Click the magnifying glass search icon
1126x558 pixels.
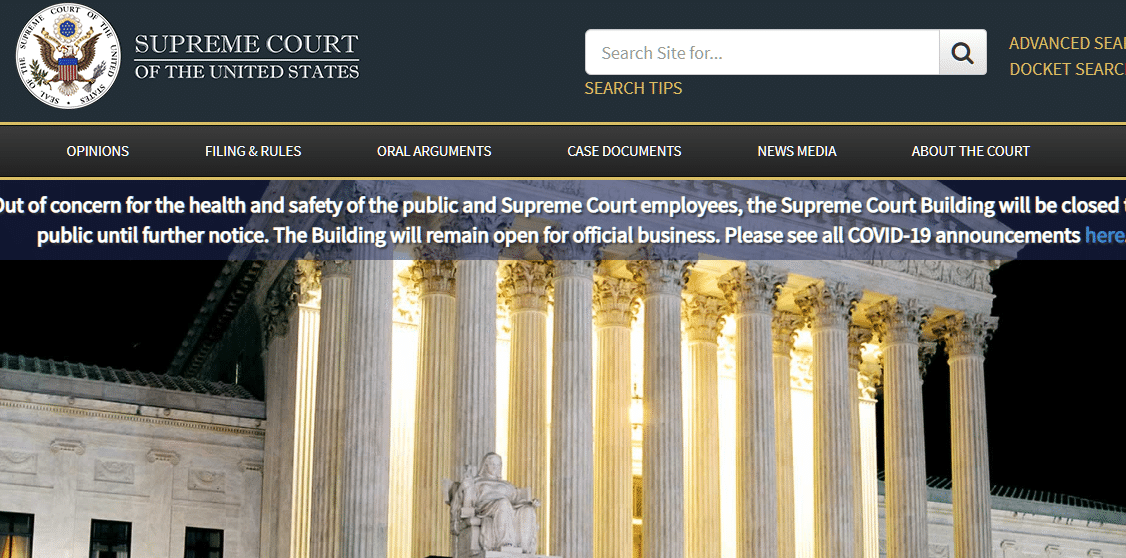[962, 52]
